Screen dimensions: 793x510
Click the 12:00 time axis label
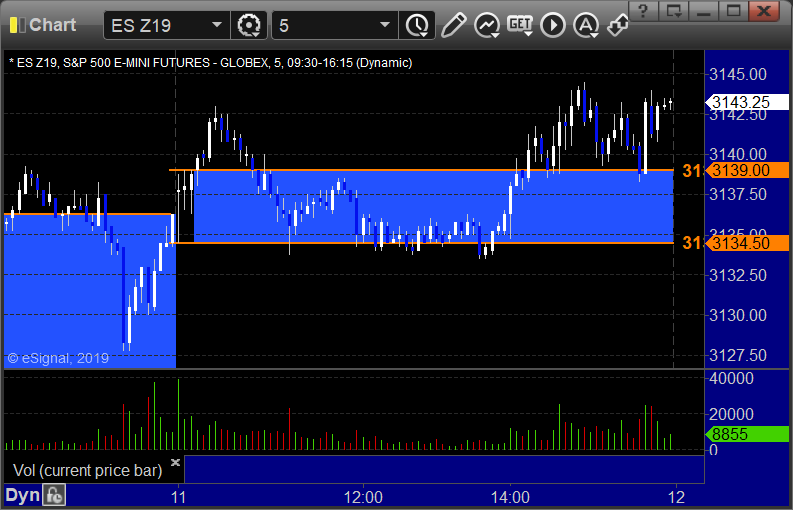(x=363, y=496)
